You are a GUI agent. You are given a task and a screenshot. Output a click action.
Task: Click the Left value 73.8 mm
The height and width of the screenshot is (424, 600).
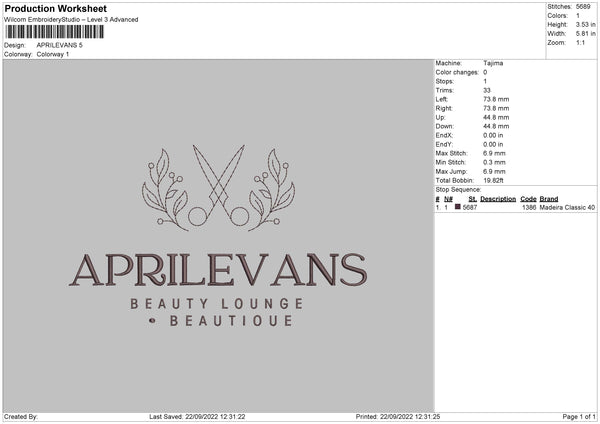(x=496, y=99)
